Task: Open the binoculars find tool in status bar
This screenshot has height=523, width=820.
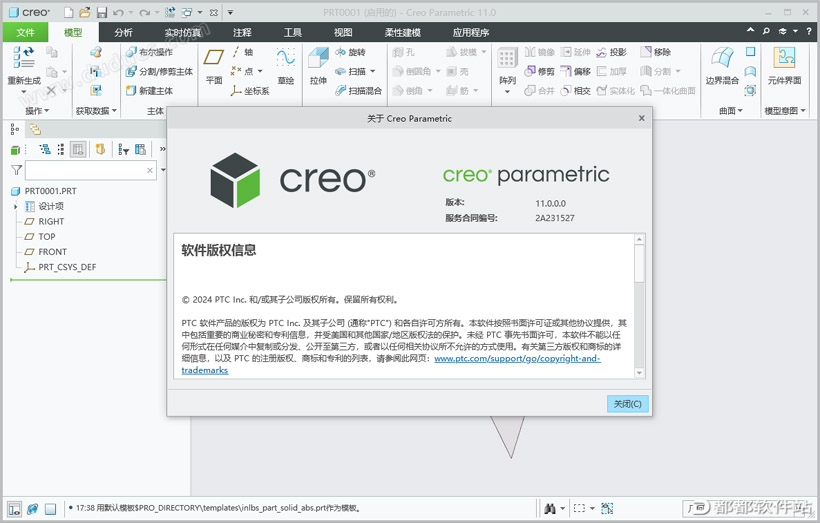Action: click(x=549, y=508)
